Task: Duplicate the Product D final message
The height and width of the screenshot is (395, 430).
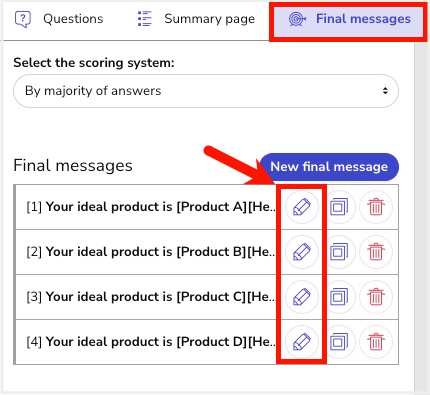Action: (x=339, y=342)
